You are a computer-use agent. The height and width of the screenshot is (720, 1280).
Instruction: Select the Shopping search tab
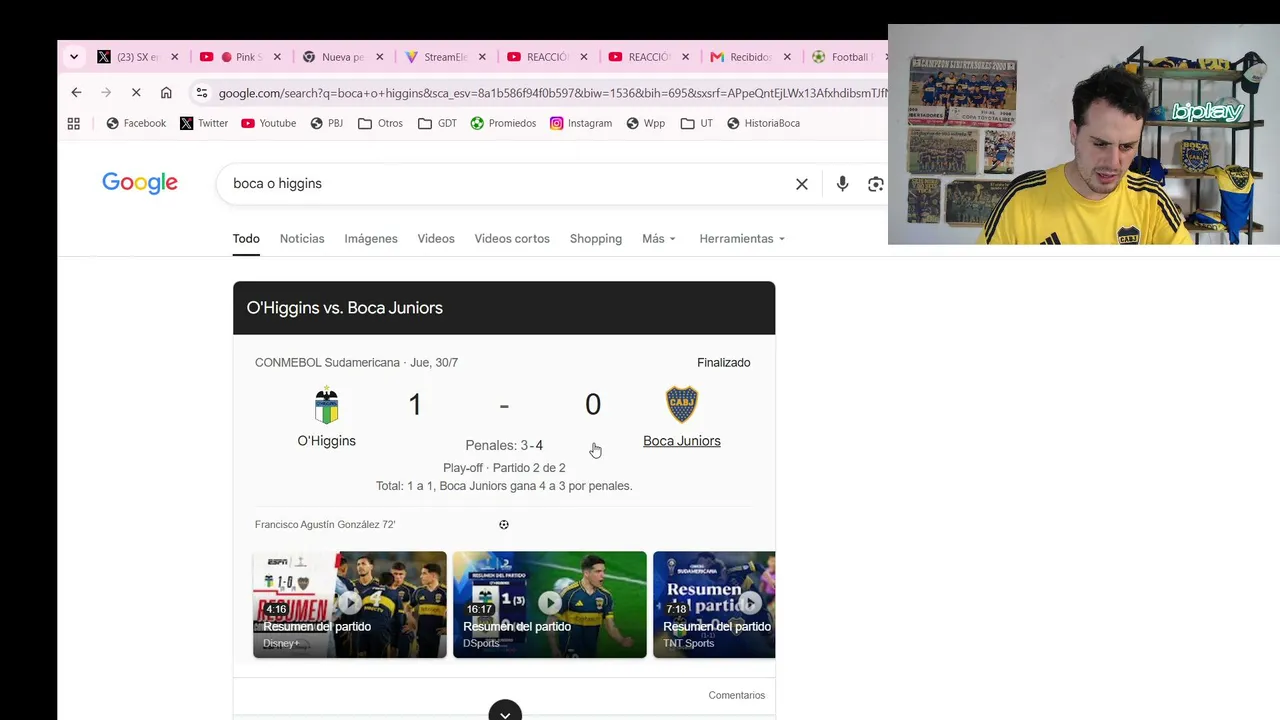click(596, 239)
